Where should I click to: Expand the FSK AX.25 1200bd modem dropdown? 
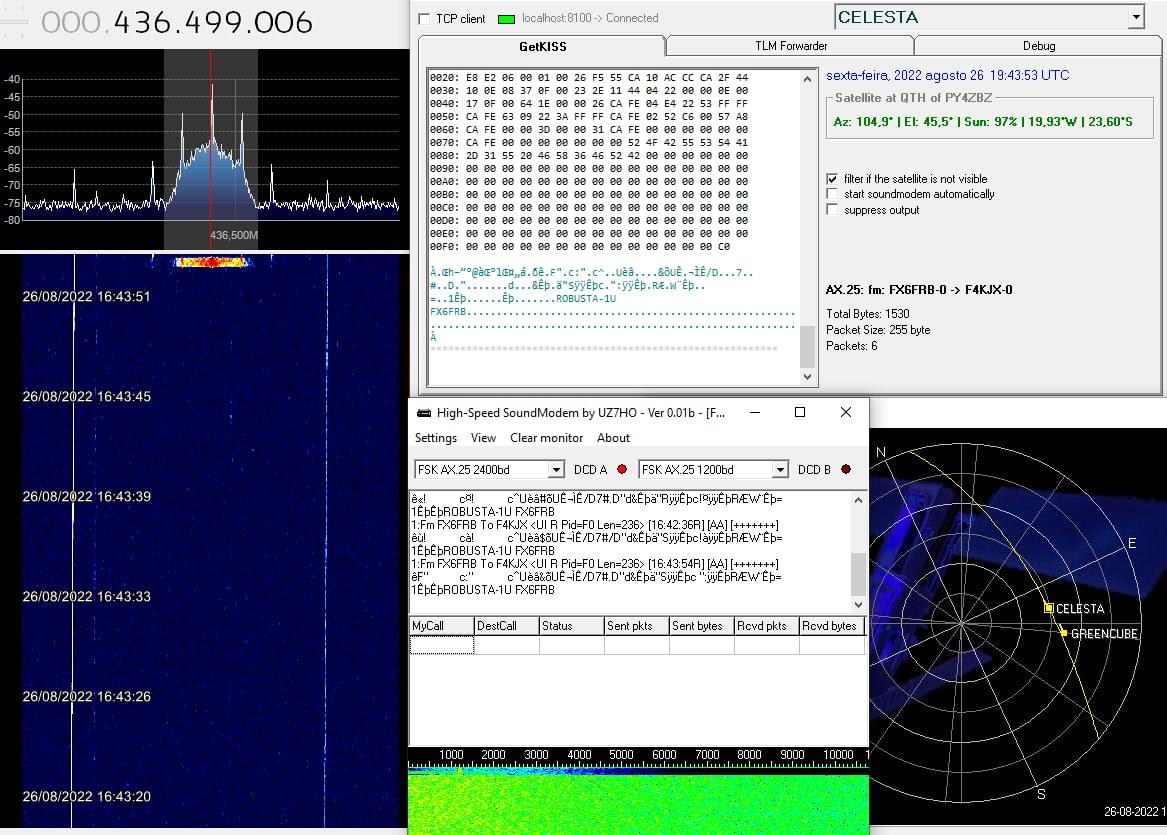[780, 470]
